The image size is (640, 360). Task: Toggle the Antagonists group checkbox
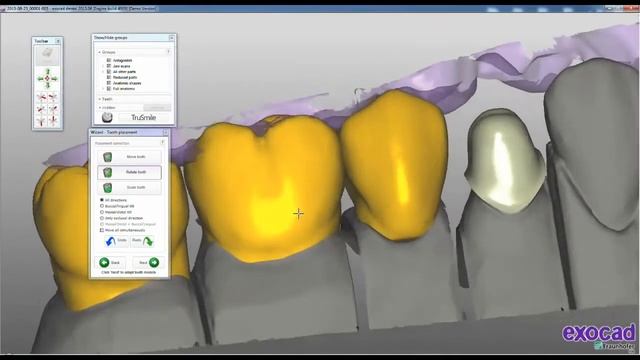click(x=109, y=60)
